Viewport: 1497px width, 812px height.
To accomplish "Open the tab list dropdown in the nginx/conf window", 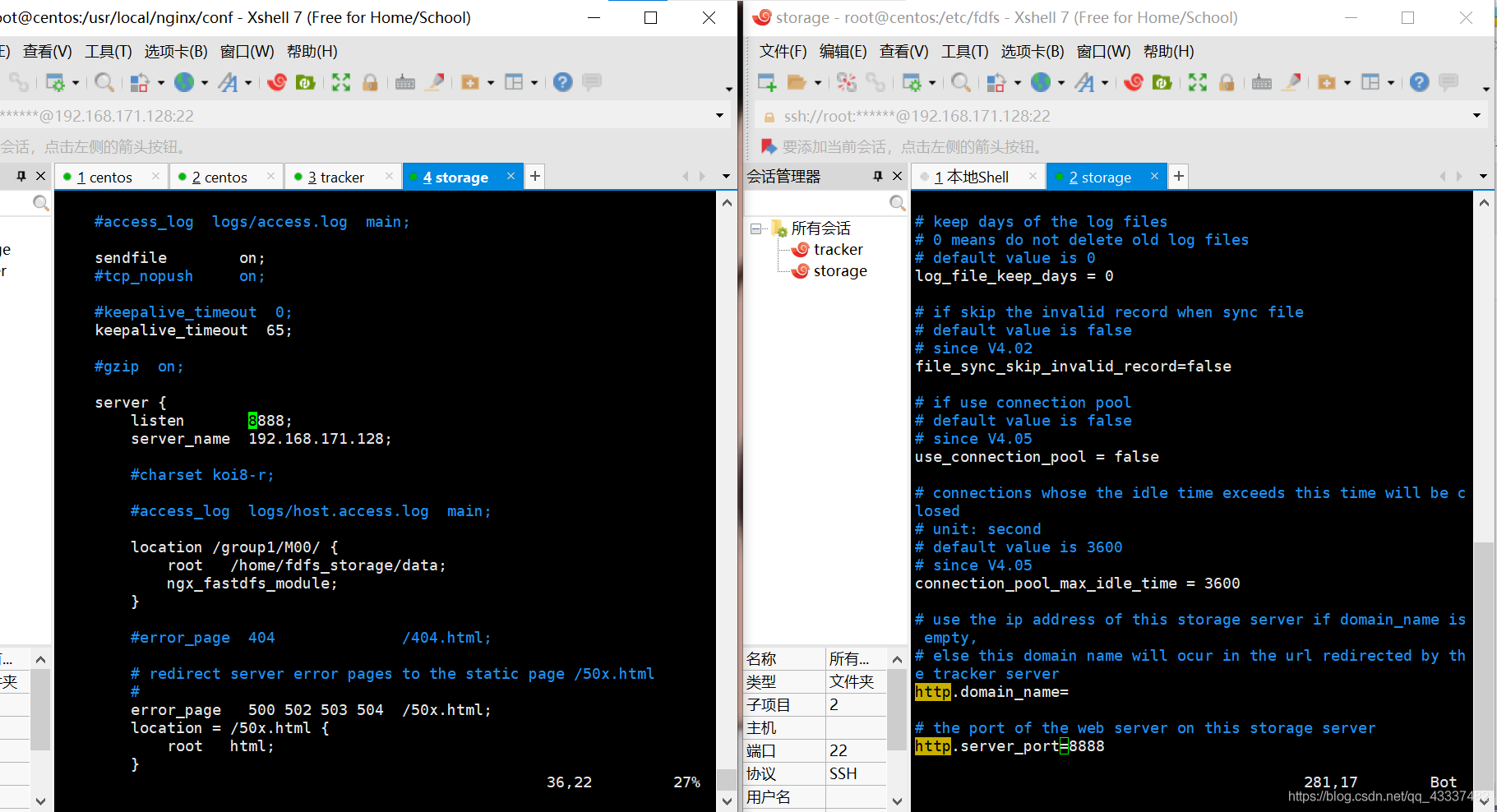I will click(726, 177).
